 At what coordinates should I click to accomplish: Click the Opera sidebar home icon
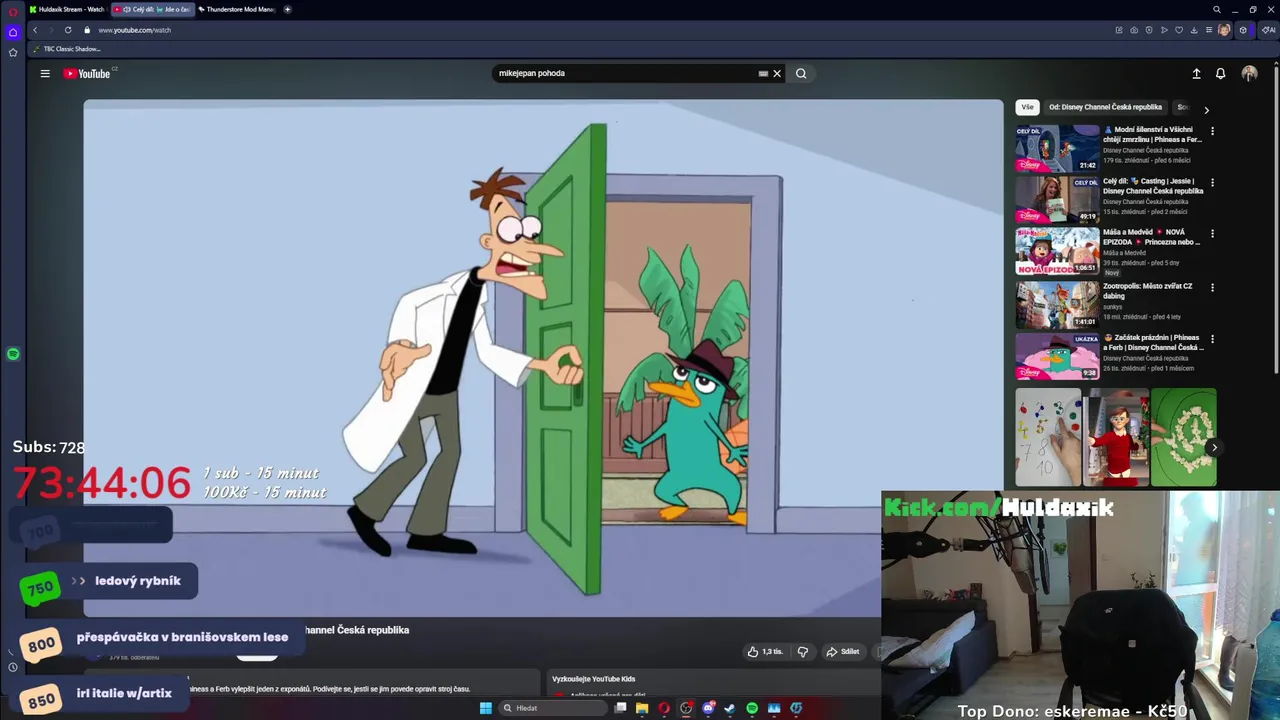(13, 32)
